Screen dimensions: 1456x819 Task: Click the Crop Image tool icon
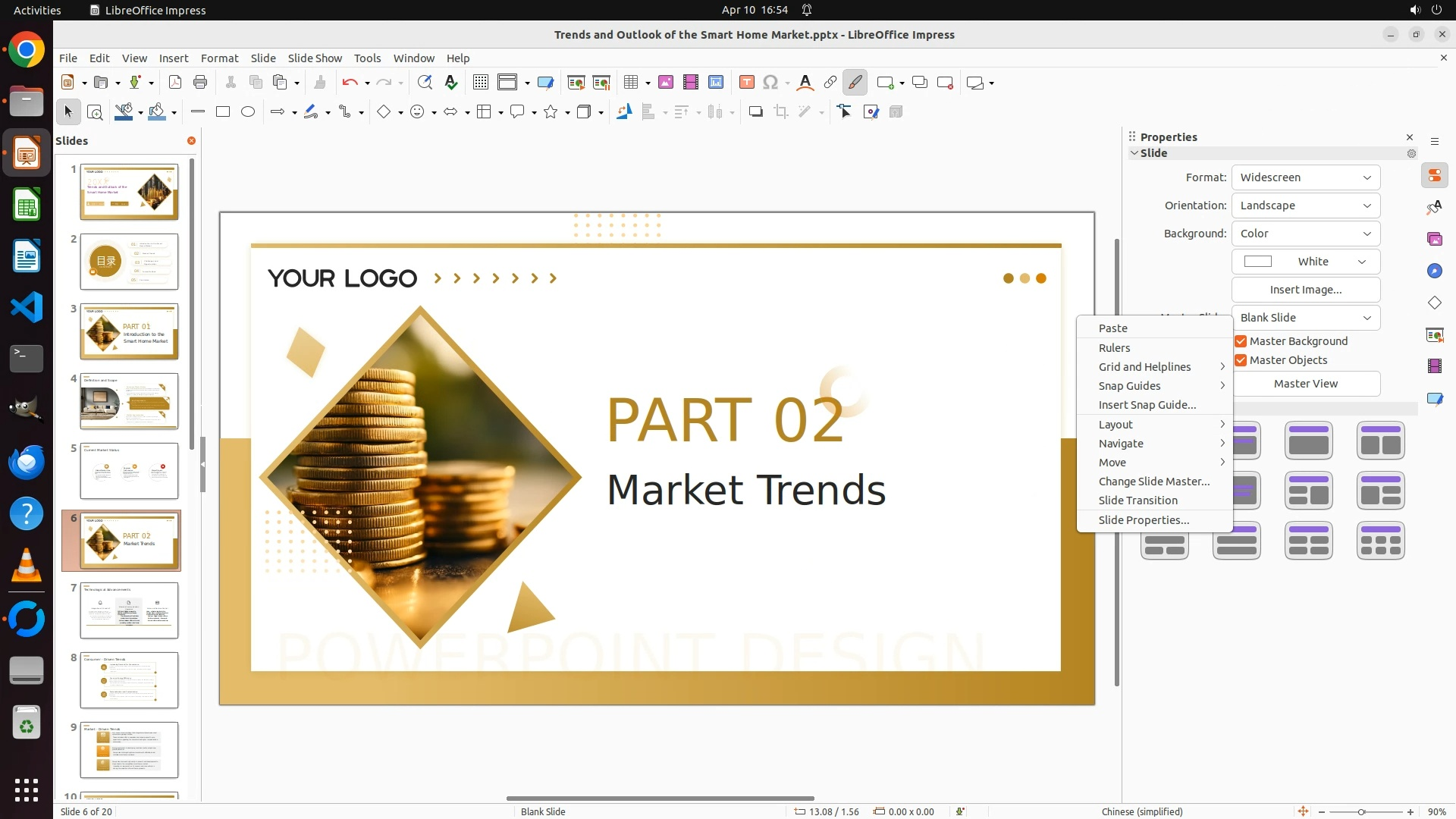780,112
